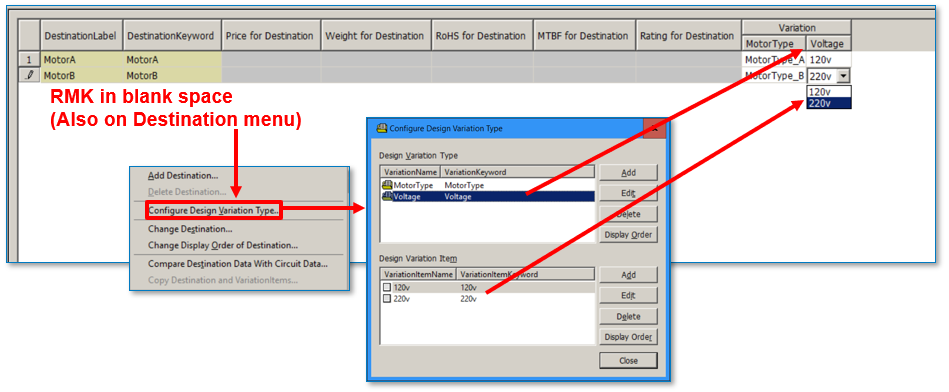Select Add Destination... in context menu
This screenshot has height=392, width=949.
(183, 175)
